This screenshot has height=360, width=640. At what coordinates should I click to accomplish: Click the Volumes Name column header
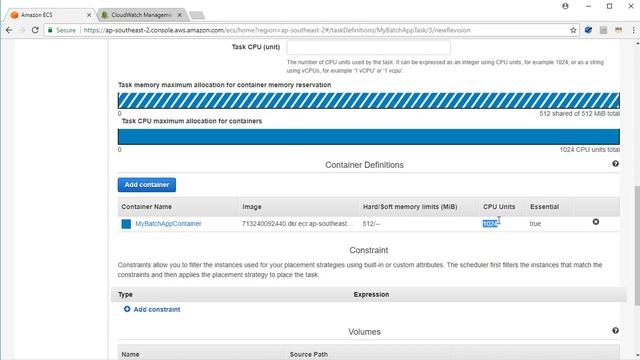130,354
